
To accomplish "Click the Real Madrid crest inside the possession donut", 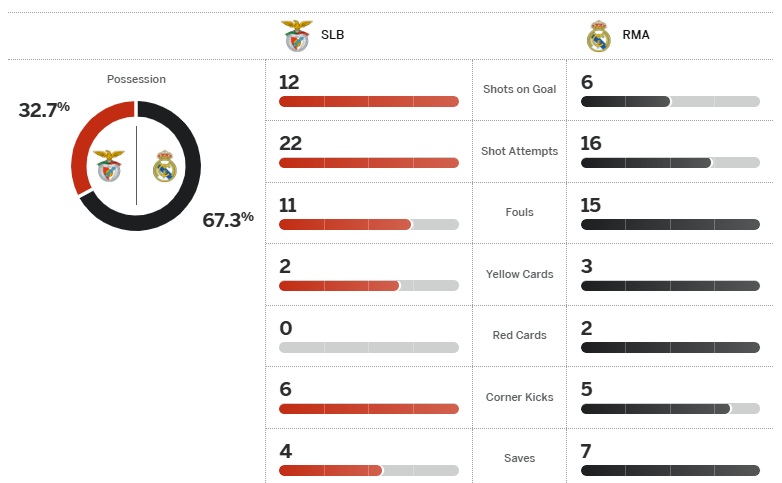I will (x=164, y=166).
